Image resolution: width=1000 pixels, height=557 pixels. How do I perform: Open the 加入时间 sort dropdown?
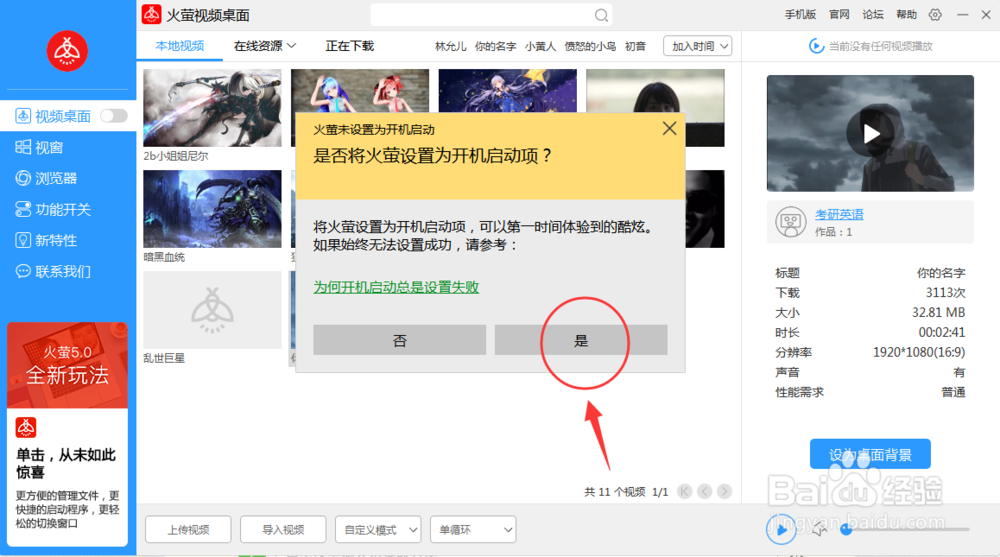pos(698,46)
